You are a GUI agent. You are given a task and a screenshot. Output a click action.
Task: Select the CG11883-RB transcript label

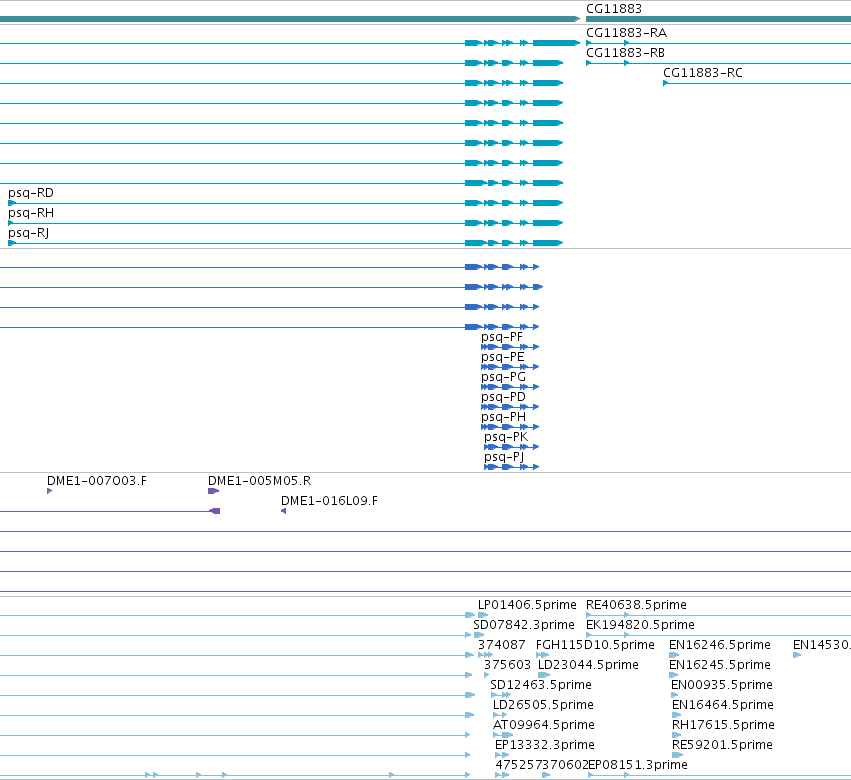pos(625,53)
